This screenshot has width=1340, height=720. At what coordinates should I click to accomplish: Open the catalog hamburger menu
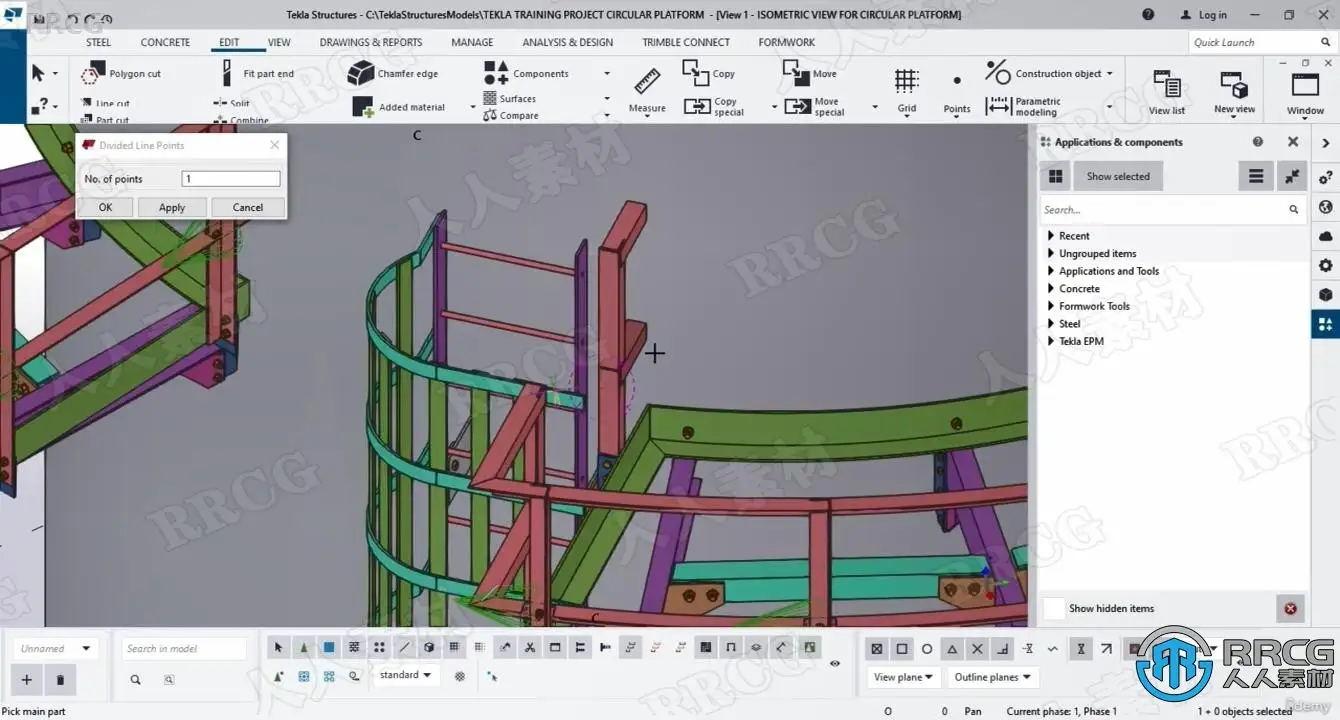(x=1256, y=177)
